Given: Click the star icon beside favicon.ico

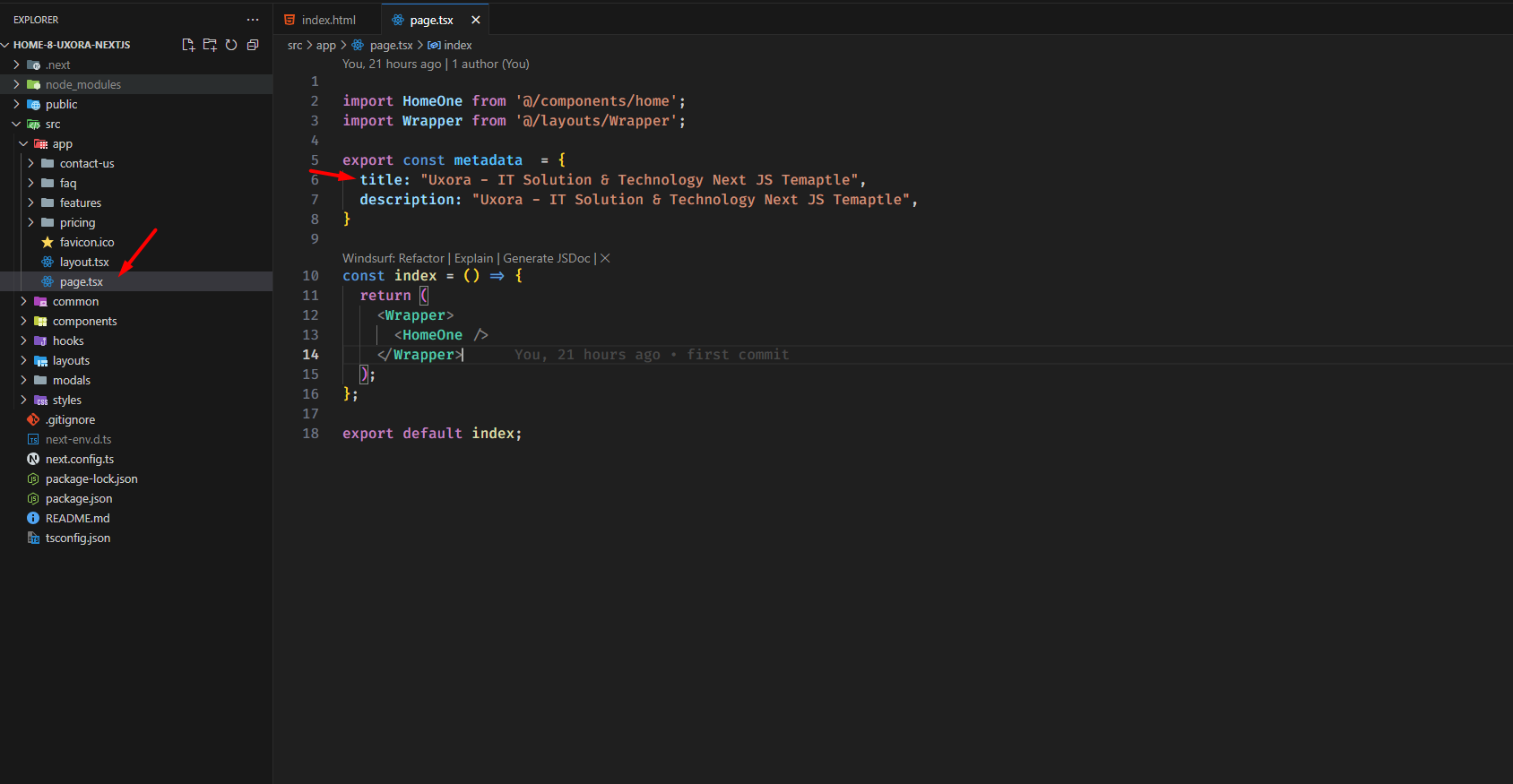Looking at the screenshot, I should (x=48, y=242).
